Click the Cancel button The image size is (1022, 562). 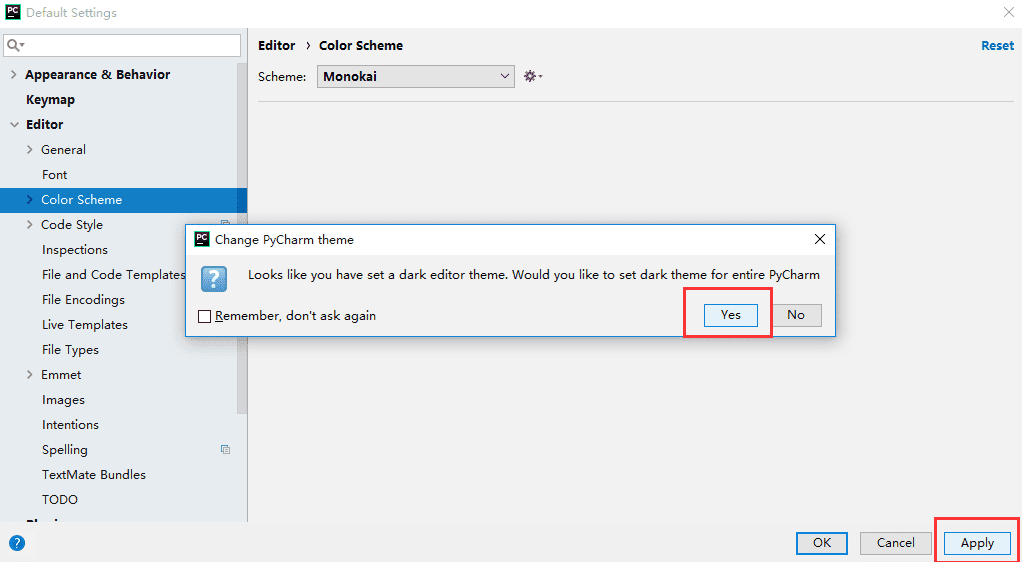click(896, 542)
